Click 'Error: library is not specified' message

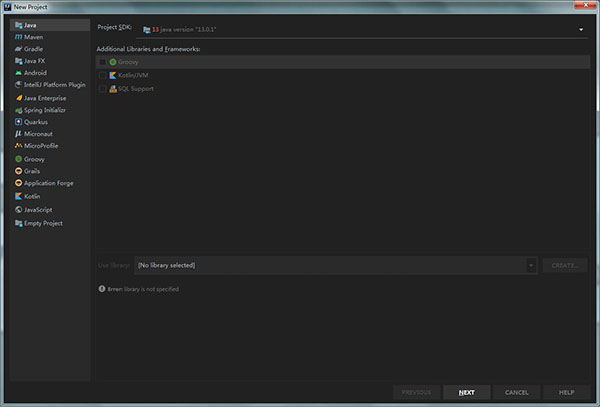[143, 289]
